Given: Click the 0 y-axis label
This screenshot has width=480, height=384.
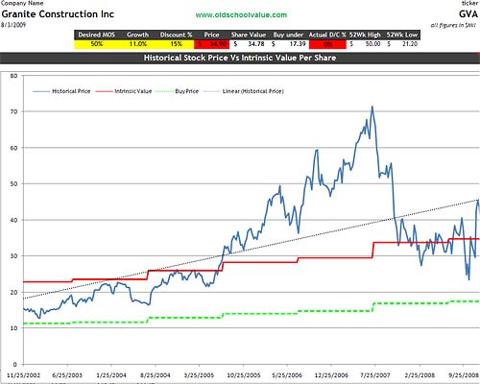Looking at the screenshot, I should [15, 364].
